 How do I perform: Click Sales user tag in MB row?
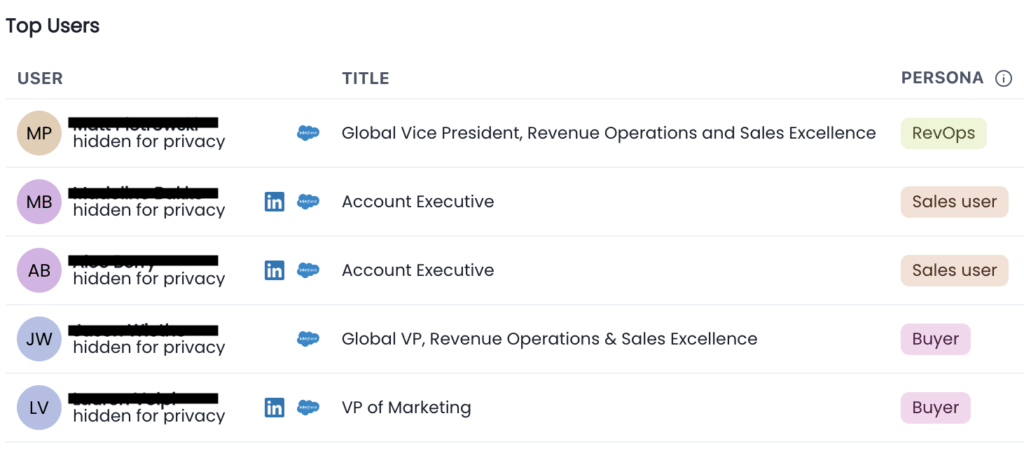pos(954,202)
